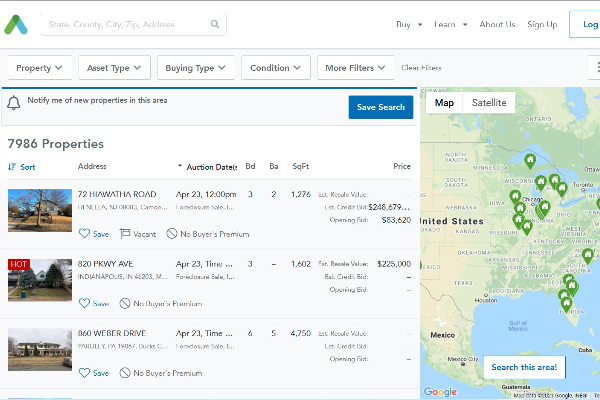The image size is (600, 400).
Task: Click No Buyer's Premium icon for 820 Pkwy Ave
Action: coord(125,303)
